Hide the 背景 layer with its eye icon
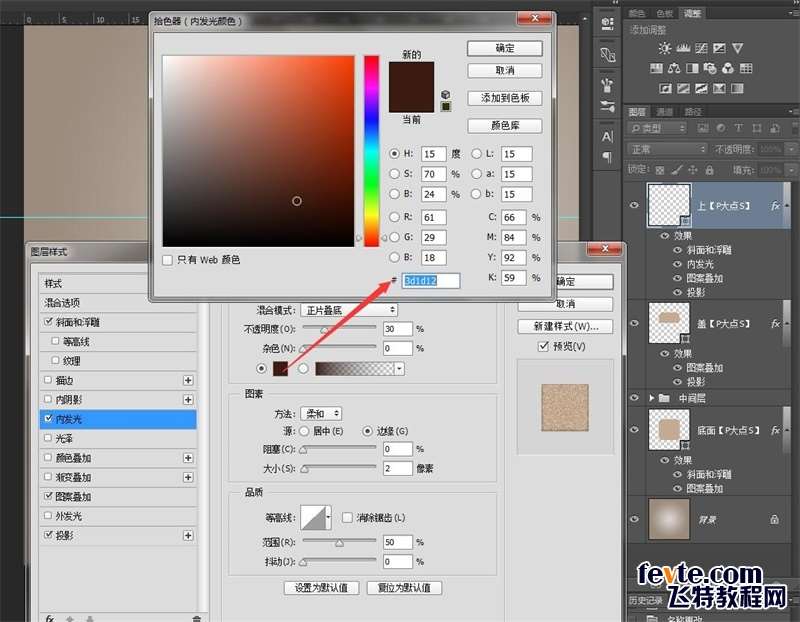This screenshot has width=800, height=622. 634,519
